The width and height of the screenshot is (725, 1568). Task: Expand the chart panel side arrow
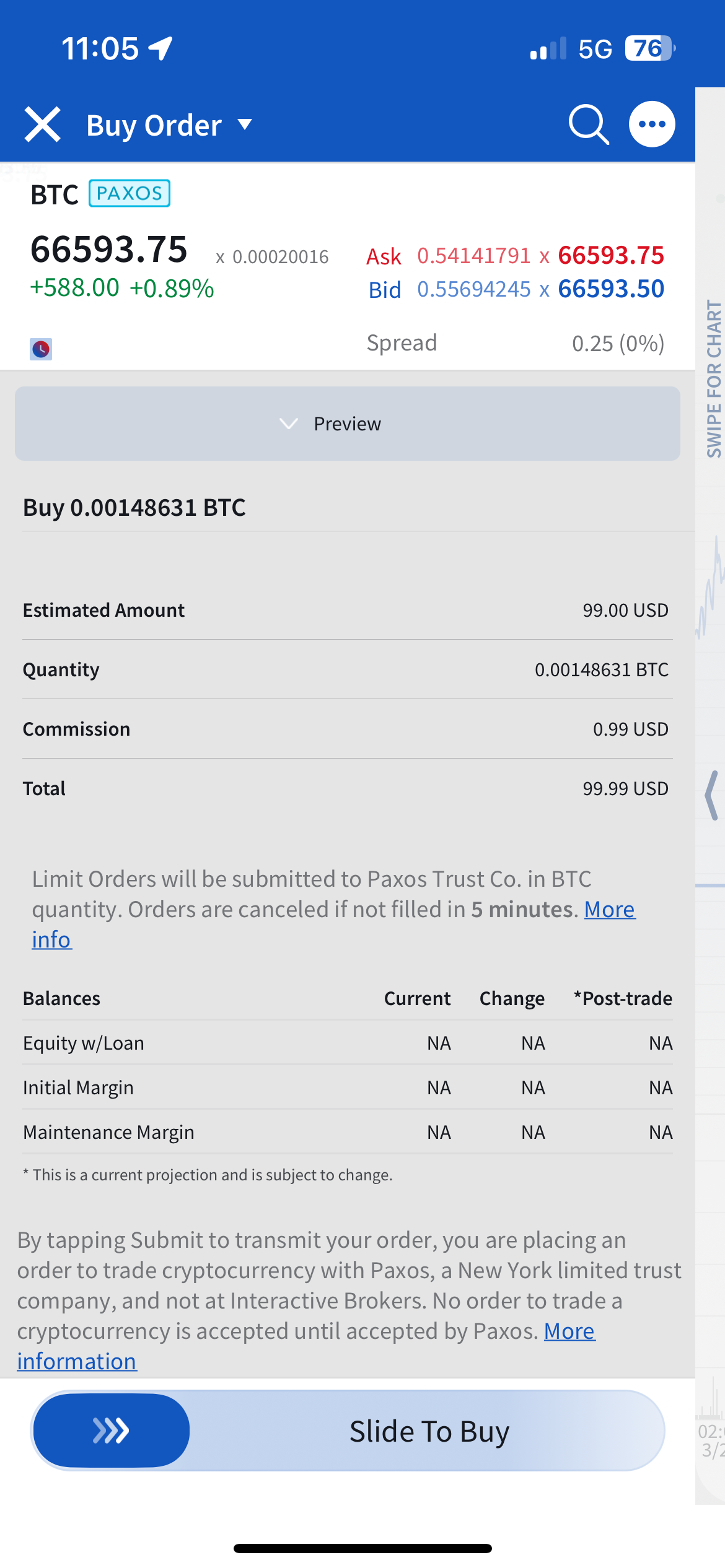pos(713,796)
